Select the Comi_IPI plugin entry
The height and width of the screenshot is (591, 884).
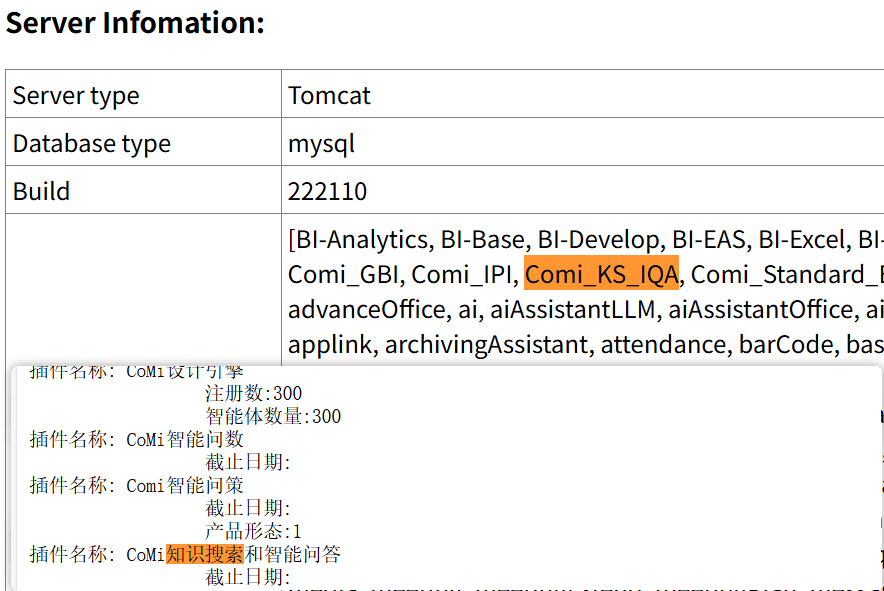click(461, 274)
